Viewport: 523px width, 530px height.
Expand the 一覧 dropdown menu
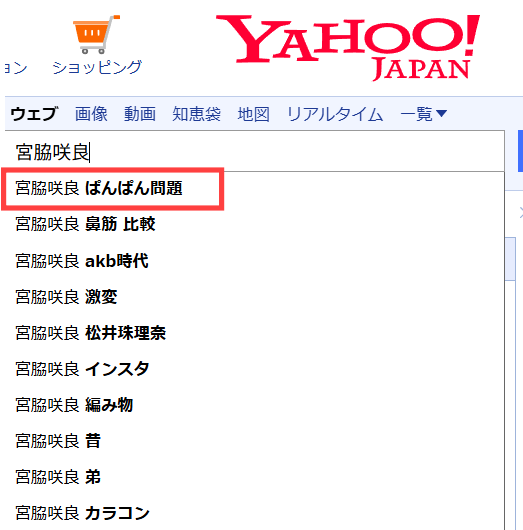pyautogui.click(x=424, y=114)
